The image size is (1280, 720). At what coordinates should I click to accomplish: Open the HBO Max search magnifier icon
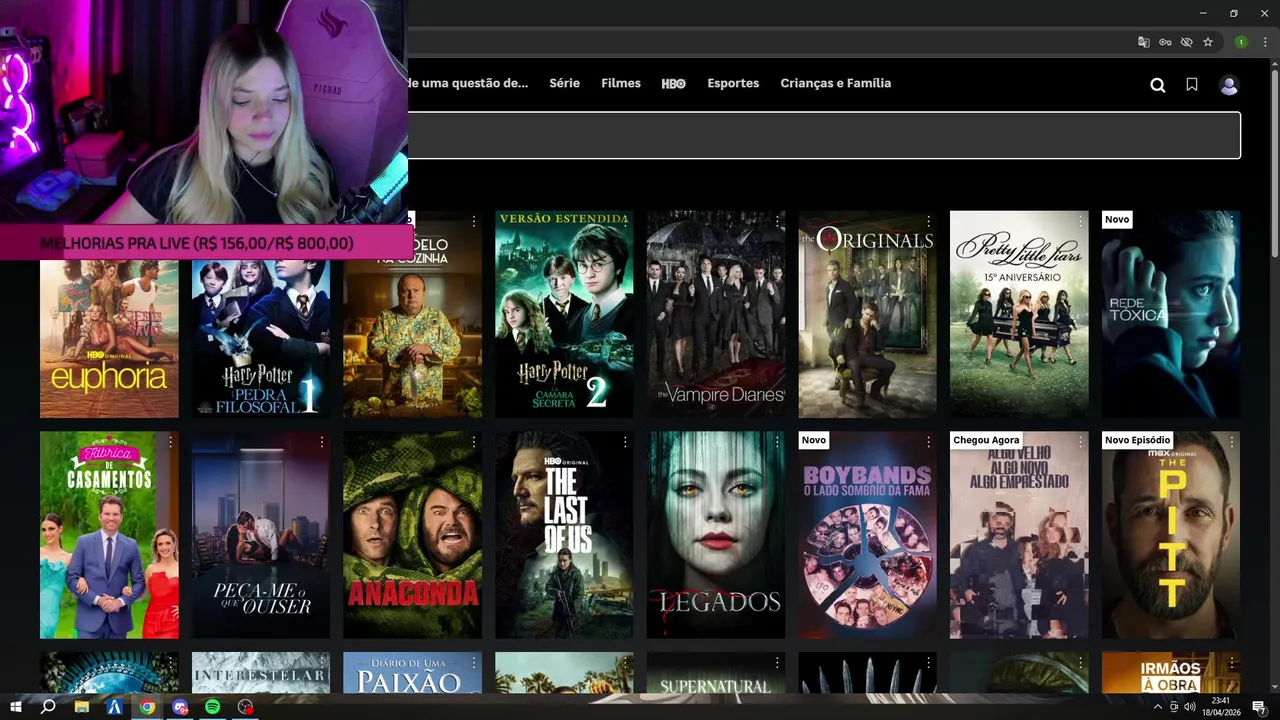tap(1157, 85)
